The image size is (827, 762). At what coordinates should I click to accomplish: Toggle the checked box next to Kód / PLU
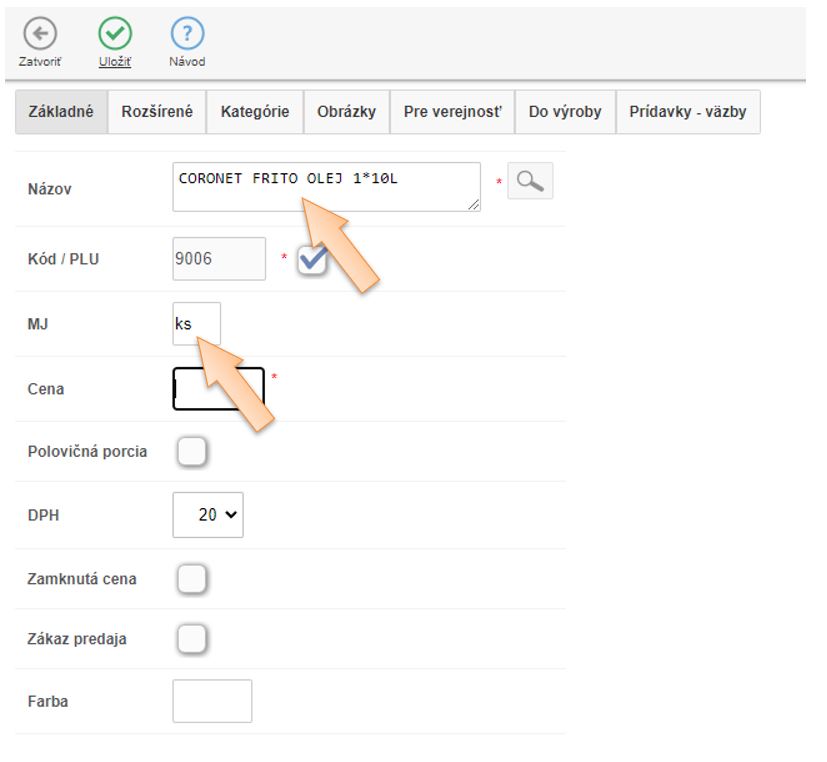click(x=313, y=260)
